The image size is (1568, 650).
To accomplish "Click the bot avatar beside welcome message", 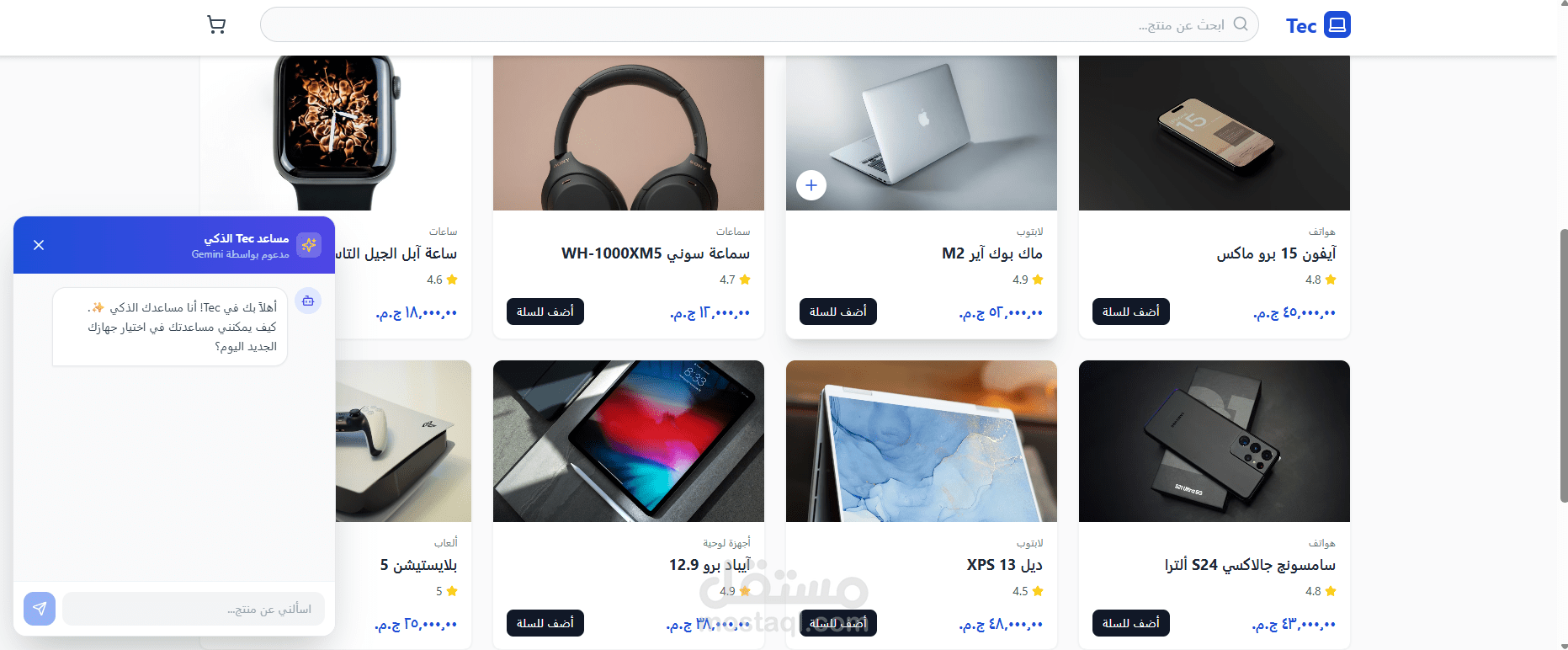I will click(308, 301).
